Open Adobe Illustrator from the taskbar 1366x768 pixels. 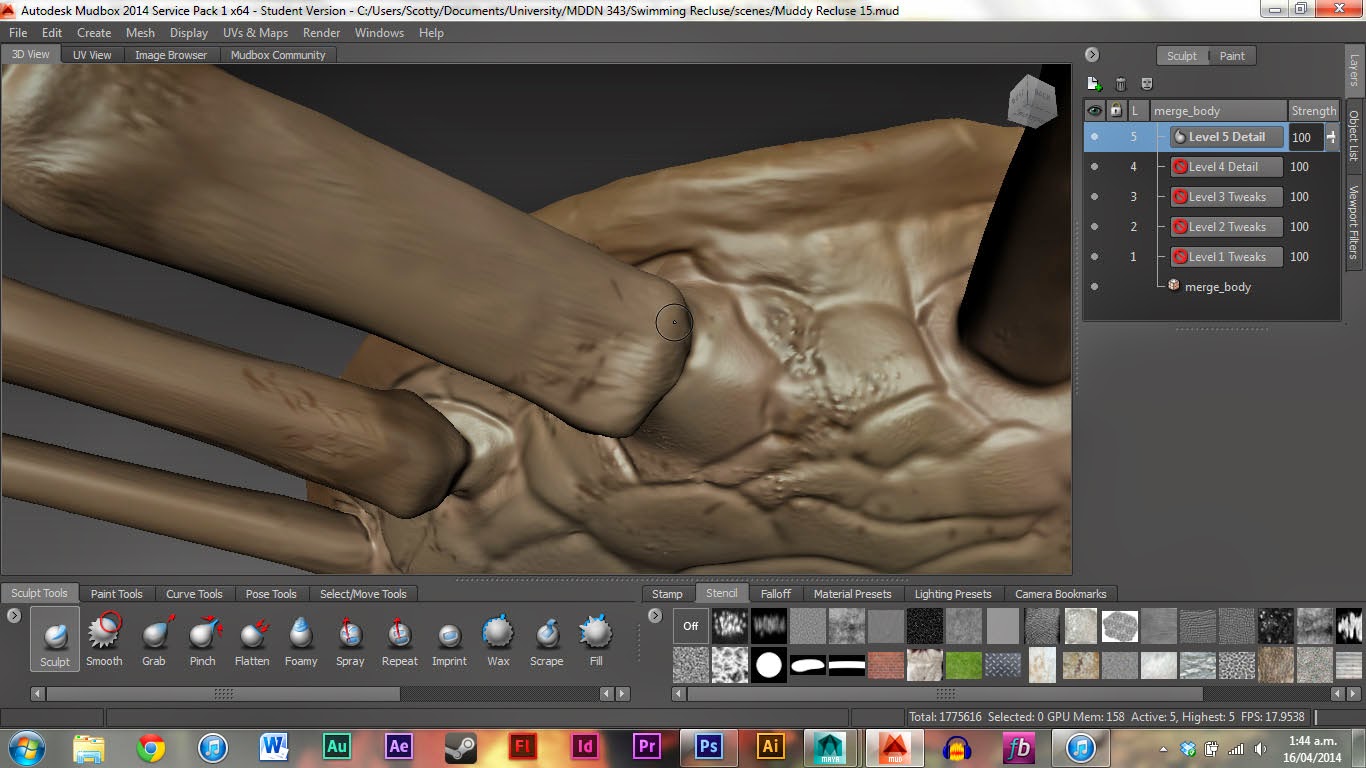pyautogui.click(x=770, y=746)
